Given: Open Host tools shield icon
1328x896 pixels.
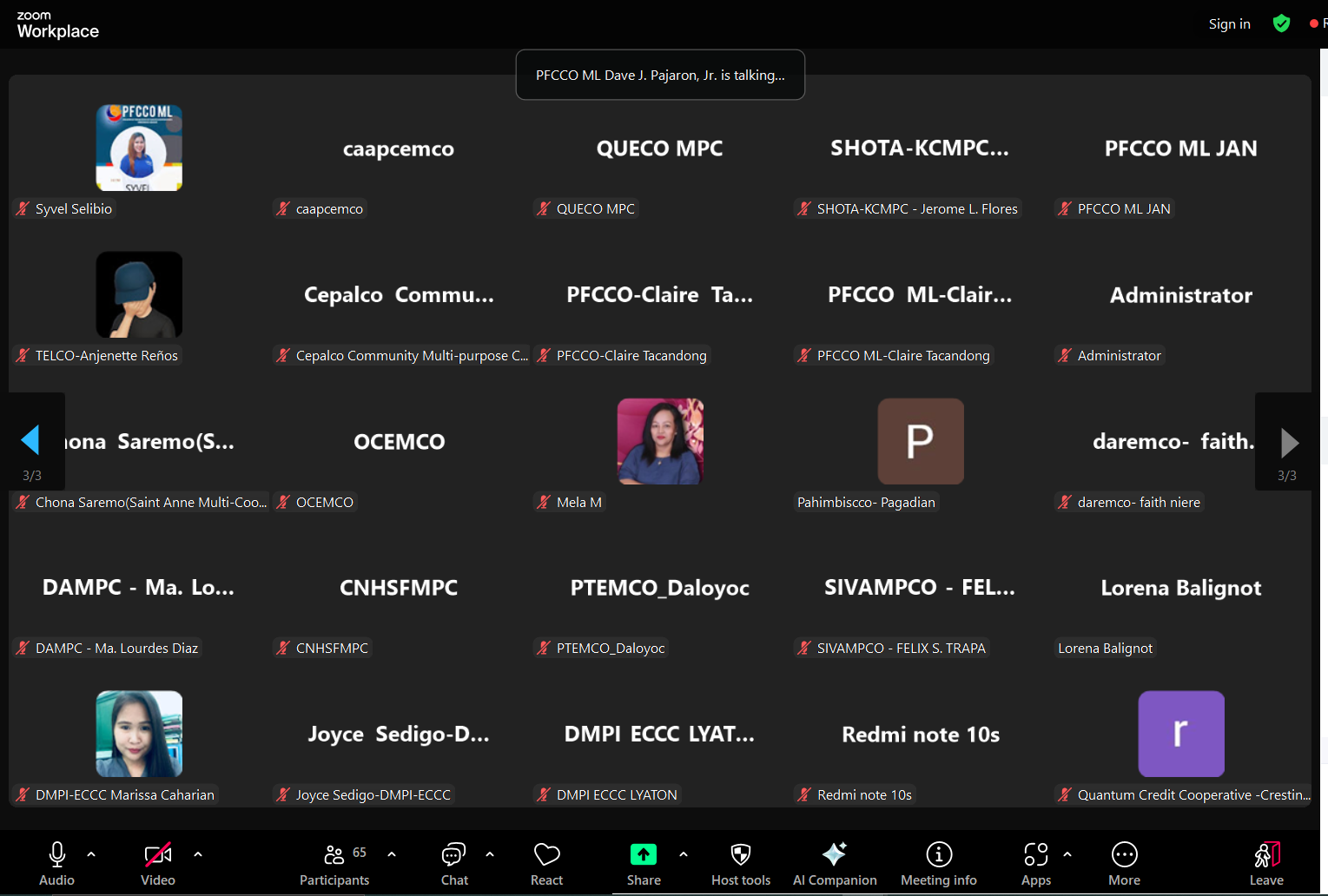Looking at the screenshot, I should (x=740, y=865).
